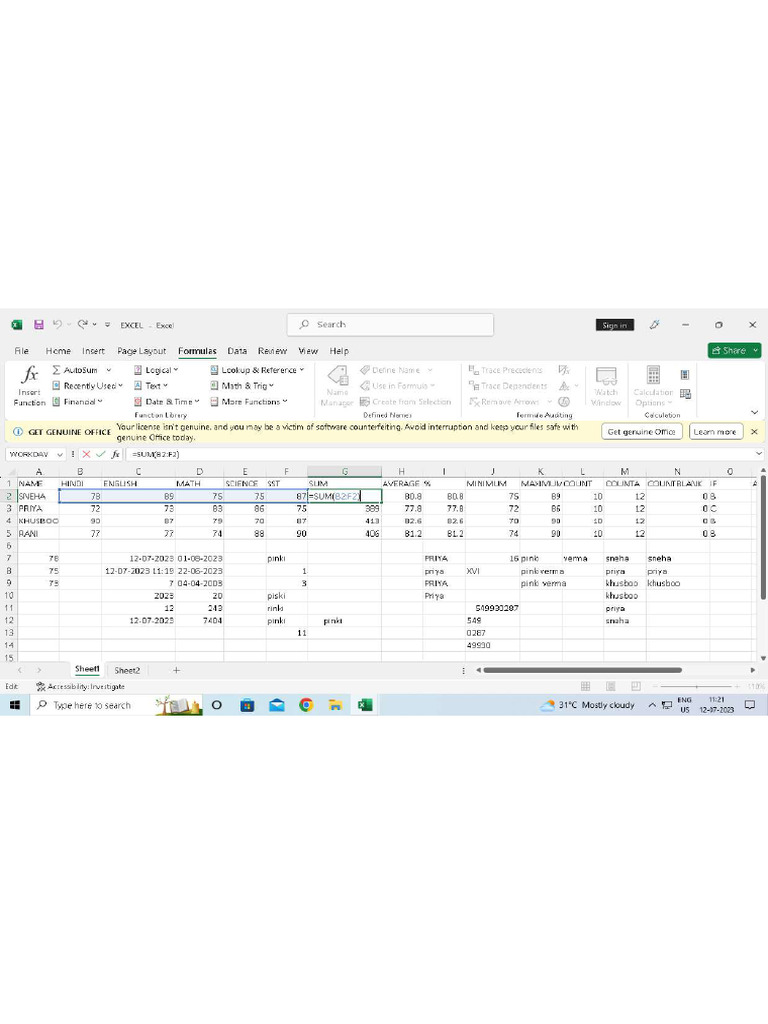Click Define Name in Defined Names

point(390,370)
